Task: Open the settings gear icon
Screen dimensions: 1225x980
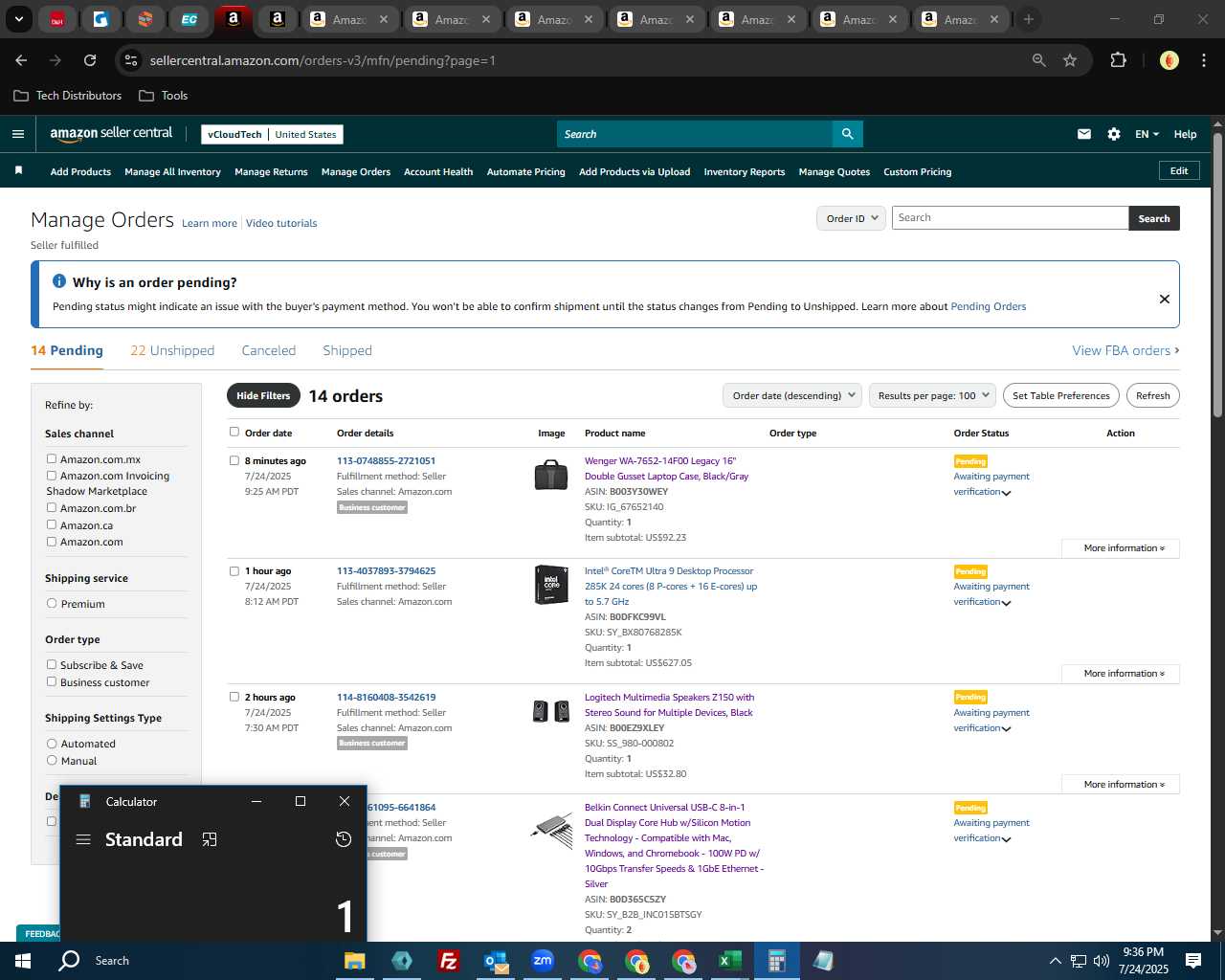Action: (x=1114, y=134)
